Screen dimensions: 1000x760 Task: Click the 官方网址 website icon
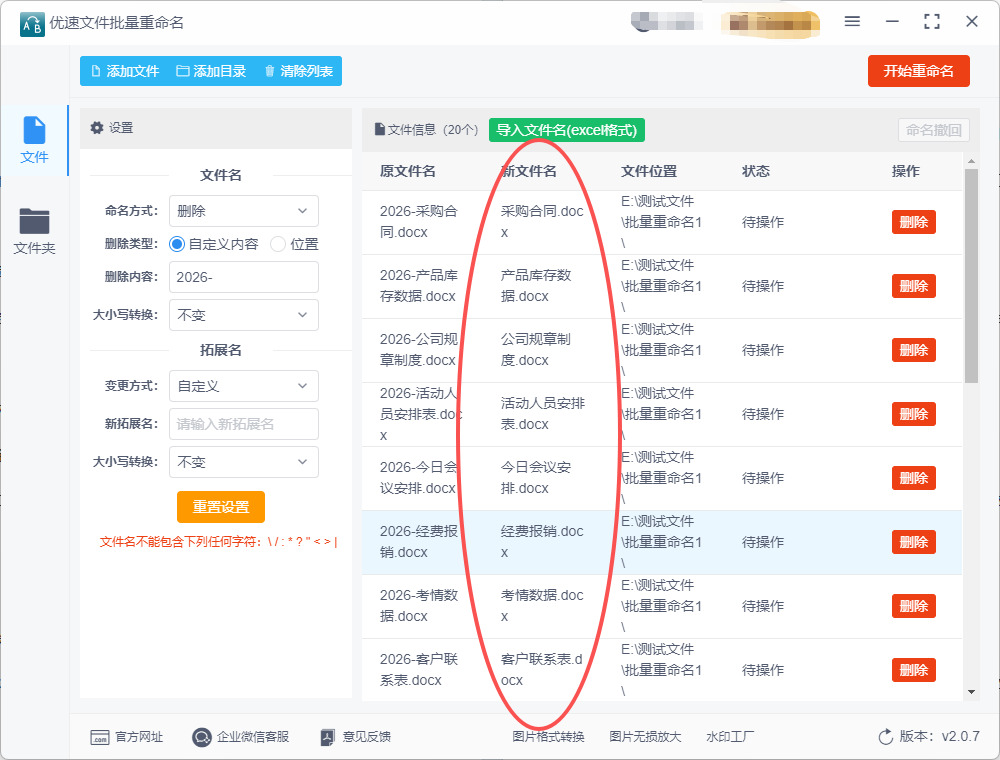(x=100, y=737)
